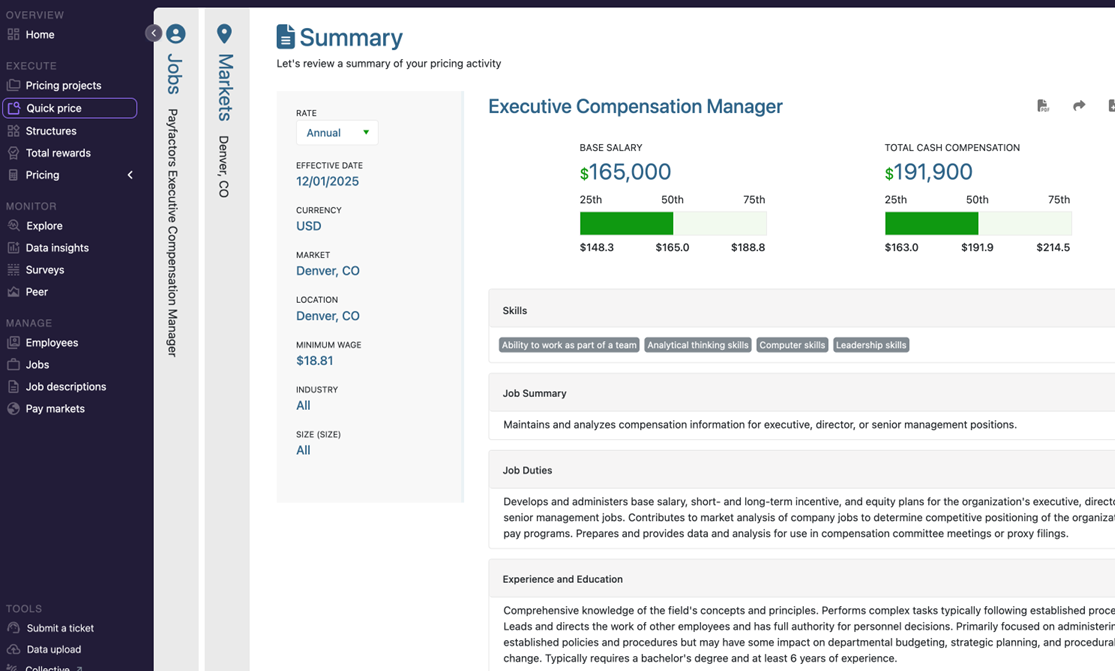Click the Home grid icon in sidebar
The image size is (1115, 671).
coord(13,34)
